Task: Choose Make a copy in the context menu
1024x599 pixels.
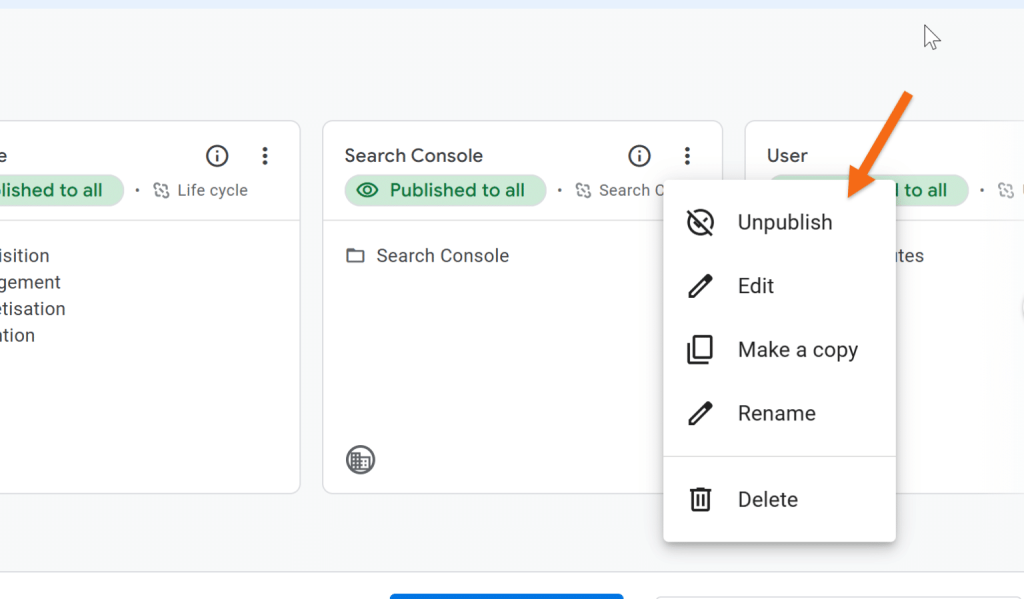Action: pyautogui.click(x=797, y=349)
